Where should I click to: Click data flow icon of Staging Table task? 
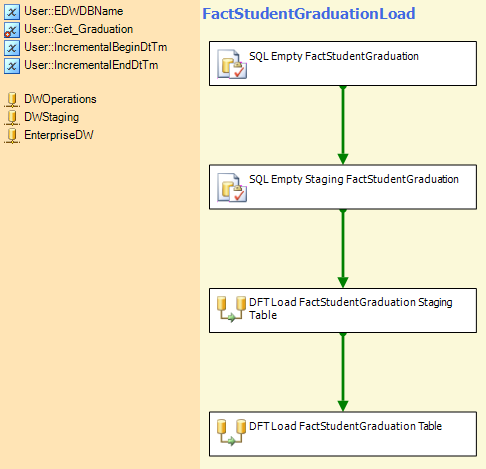point(231,309)
